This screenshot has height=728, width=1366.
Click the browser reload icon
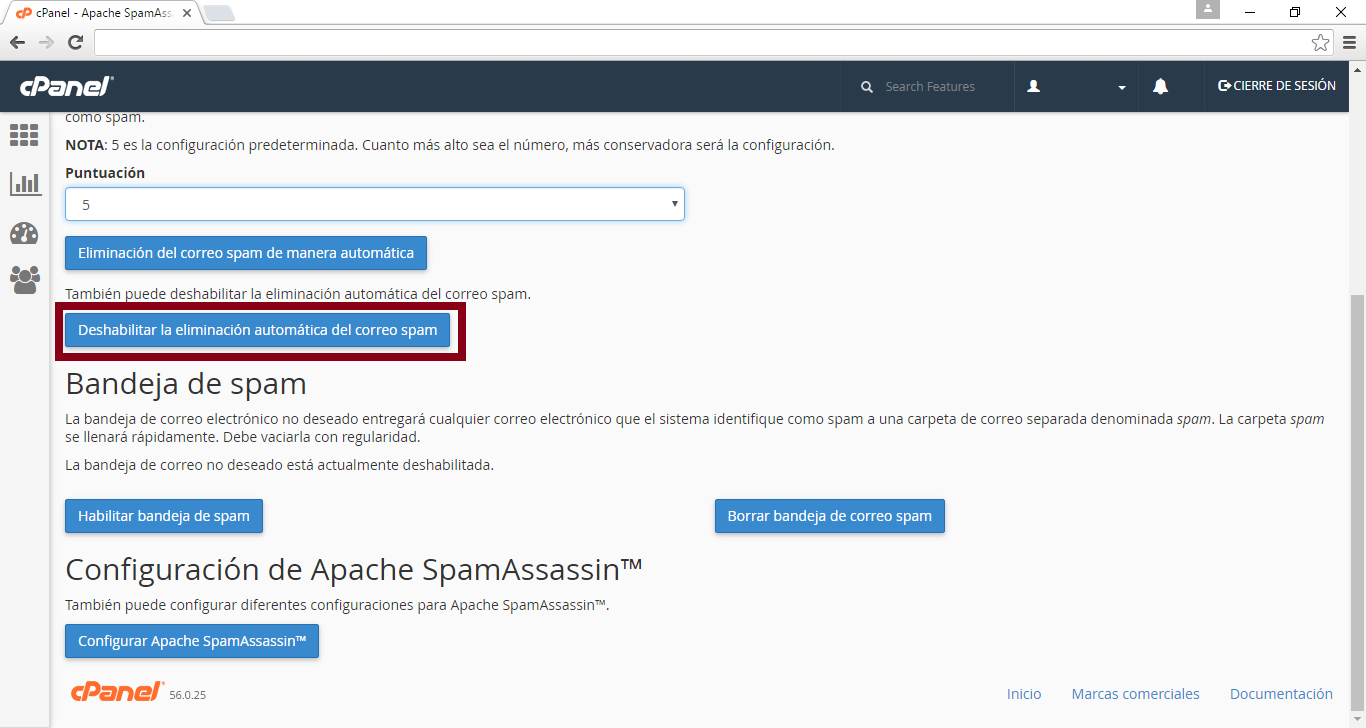[75, 42]
